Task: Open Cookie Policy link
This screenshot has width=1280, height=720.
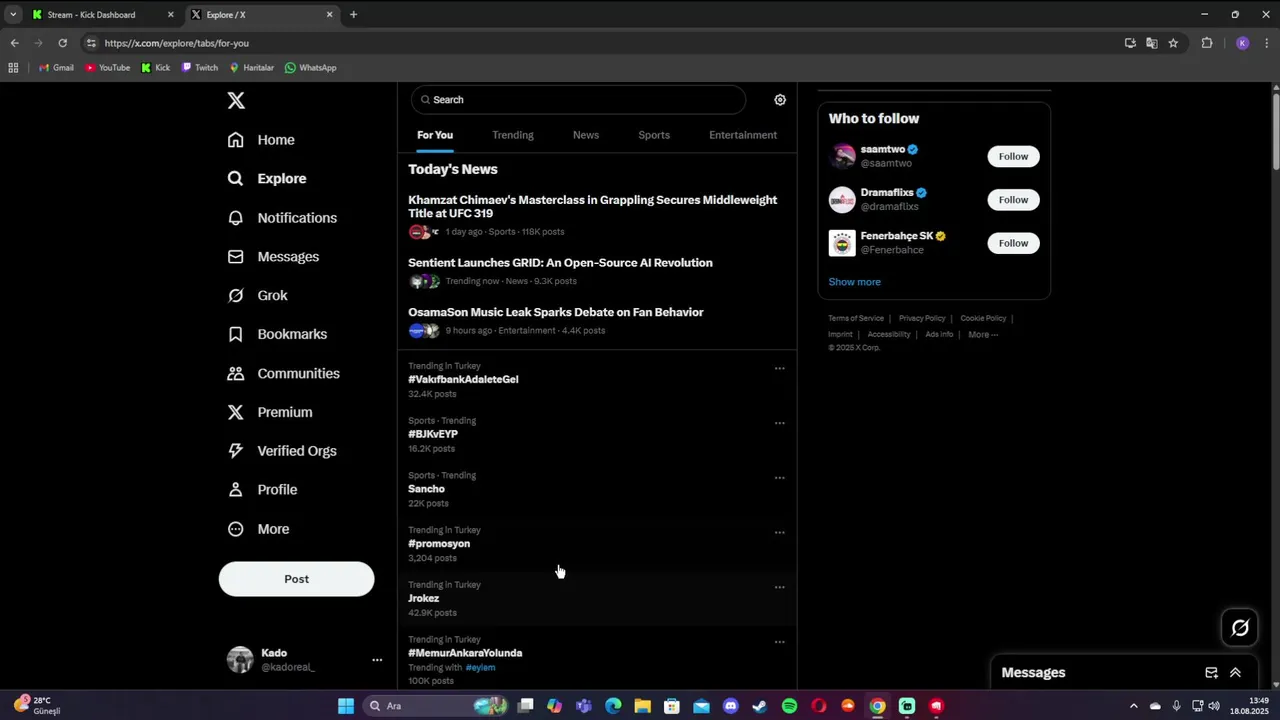Action: (983, 318)
